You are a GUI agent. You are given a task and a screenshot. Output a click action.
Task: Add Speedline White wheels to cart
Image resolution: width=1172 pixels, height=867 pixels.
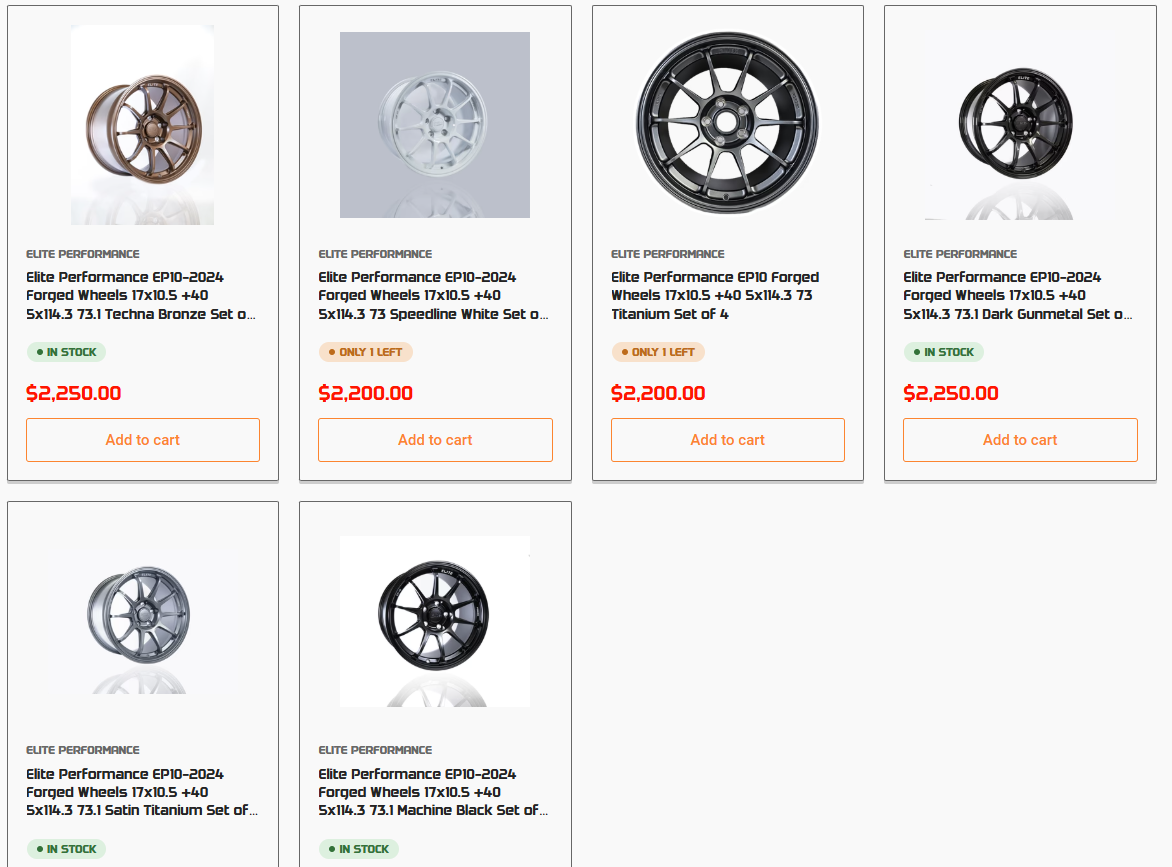pos(435,440)
